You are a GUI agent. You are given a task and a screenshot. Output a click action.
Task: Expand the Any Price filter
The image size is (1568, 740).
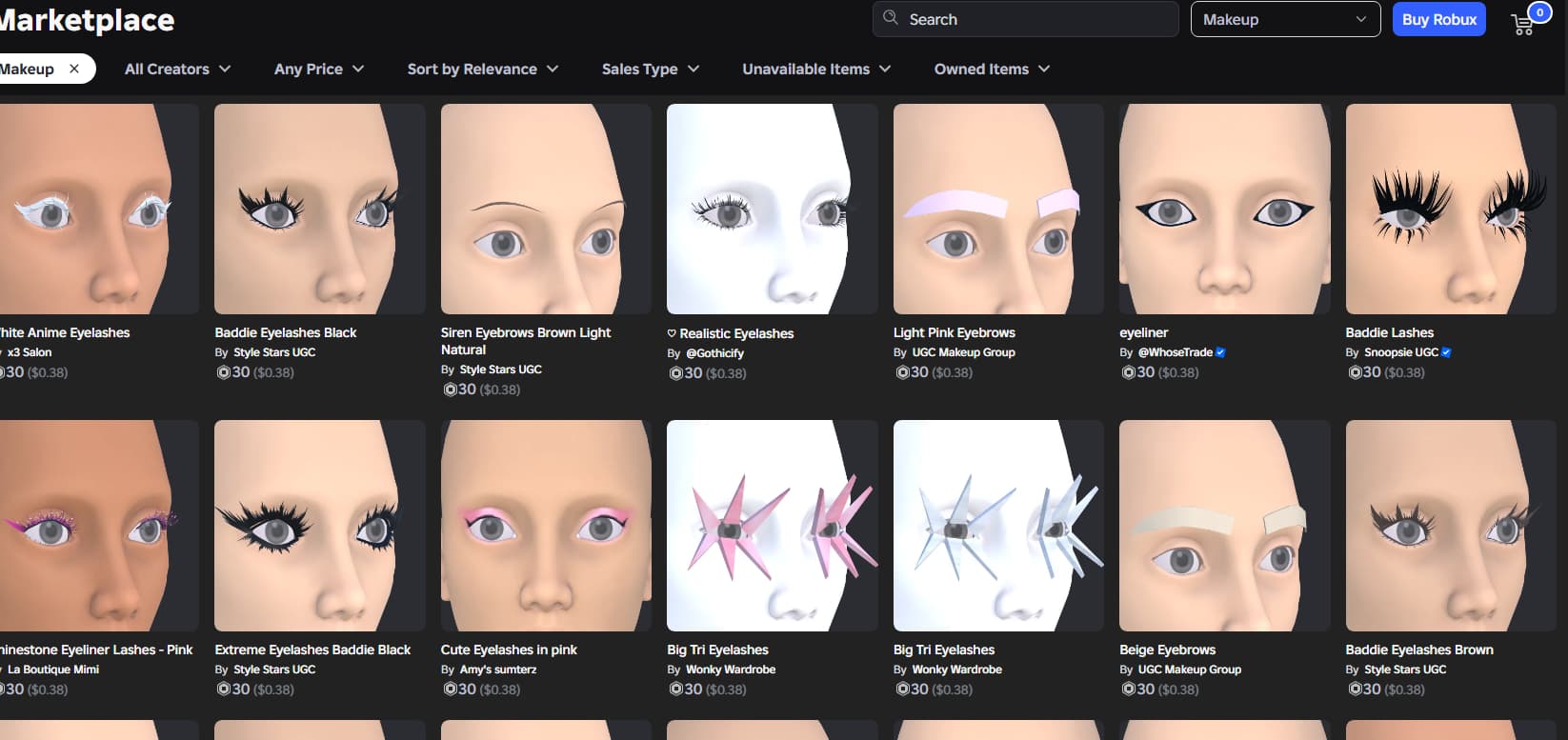tap(319, 69)
